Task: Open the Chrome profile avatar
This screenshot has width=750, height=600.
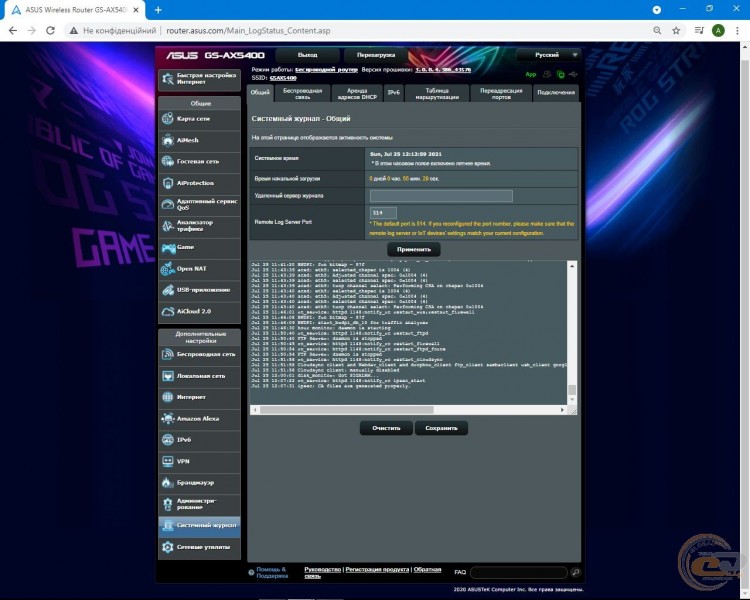Action: point(718,31)
